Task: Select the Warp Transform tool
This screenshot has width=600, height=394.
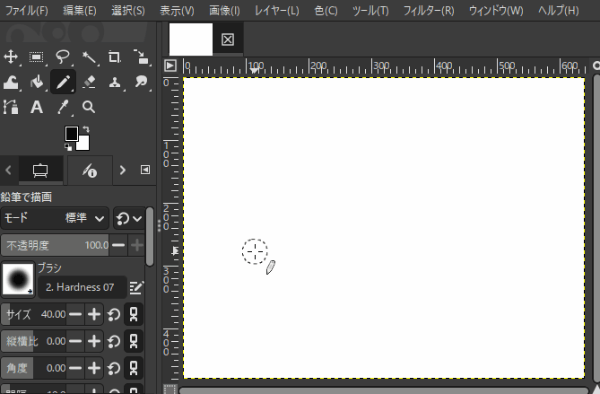Action: [x=11, y=82]
